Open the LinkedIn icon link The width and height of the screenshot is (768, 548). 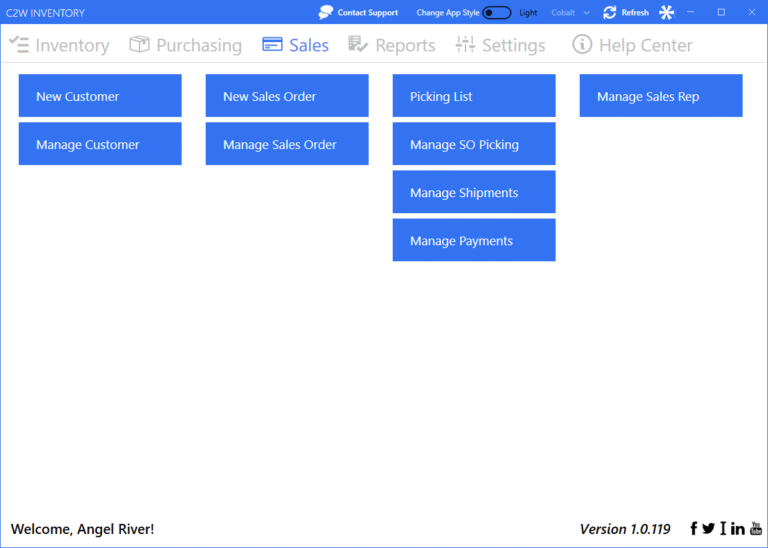[738, 528]
